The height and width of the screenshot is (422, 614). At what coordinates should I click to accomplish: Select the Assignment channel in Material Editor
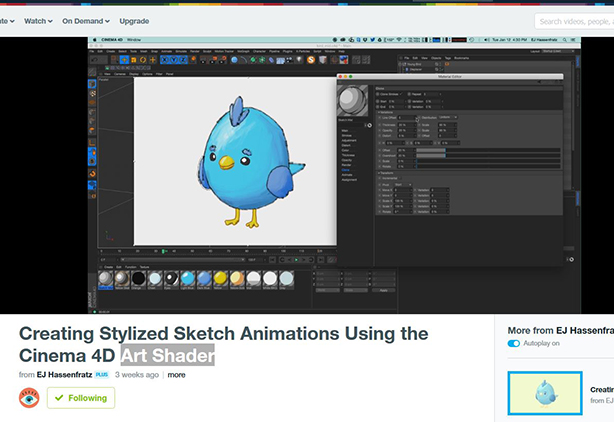tap(349, 180)
